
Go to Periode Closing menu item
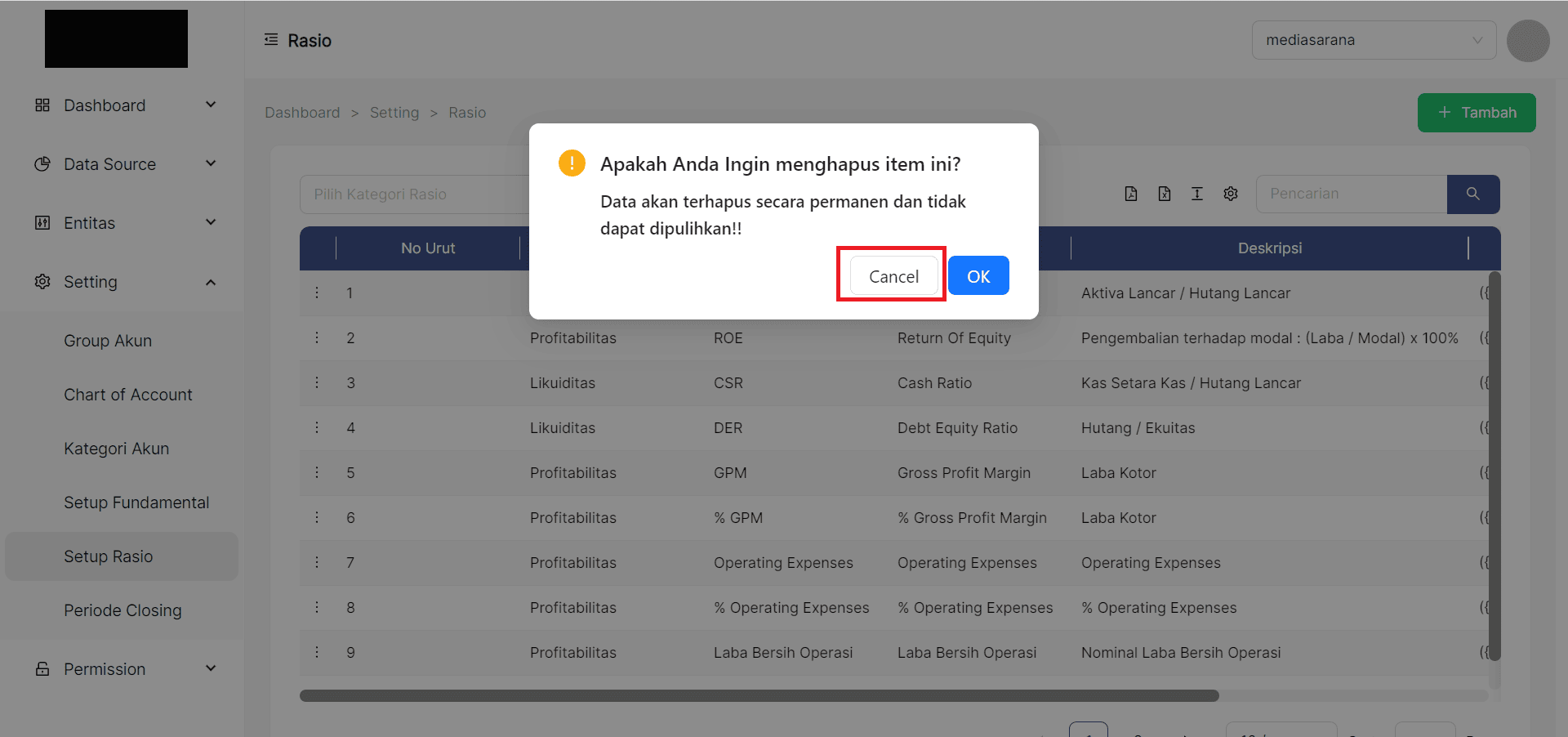[x=122, y=610]
